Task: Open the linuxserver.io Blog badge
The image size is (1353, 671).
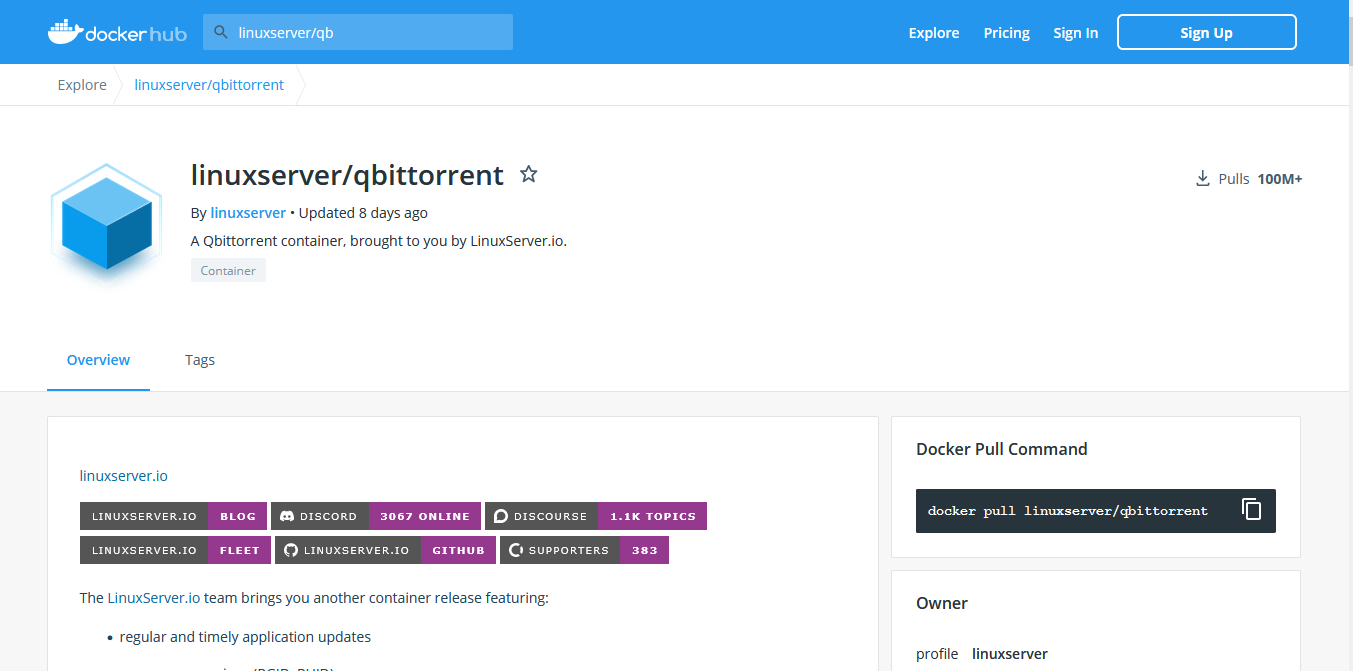Action: tap(173, 516)
